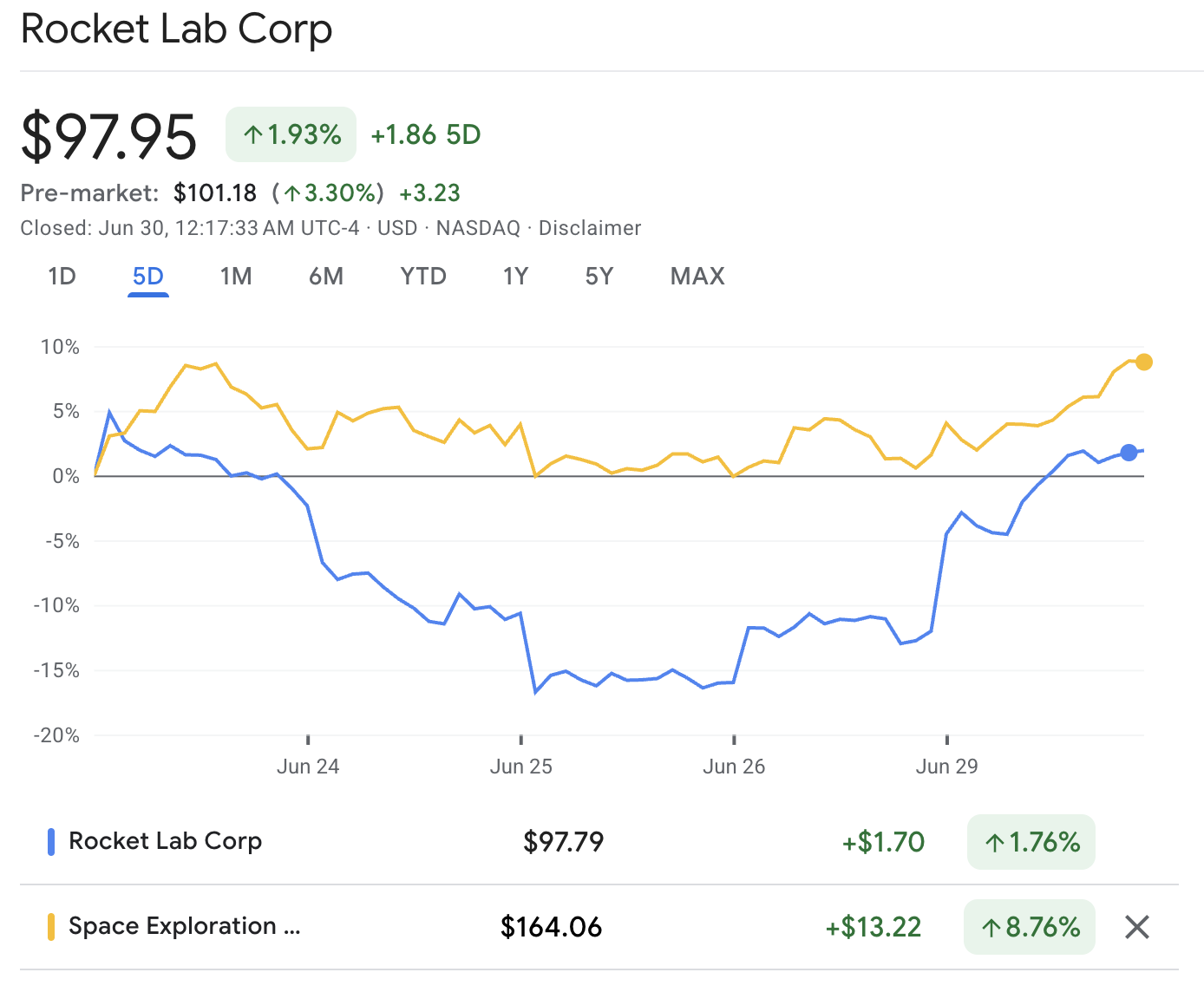The width and height of the screenshot is (1204, 992).
Task: Click the blue endpoint dot on chart
Action: tap(1129, 453)
